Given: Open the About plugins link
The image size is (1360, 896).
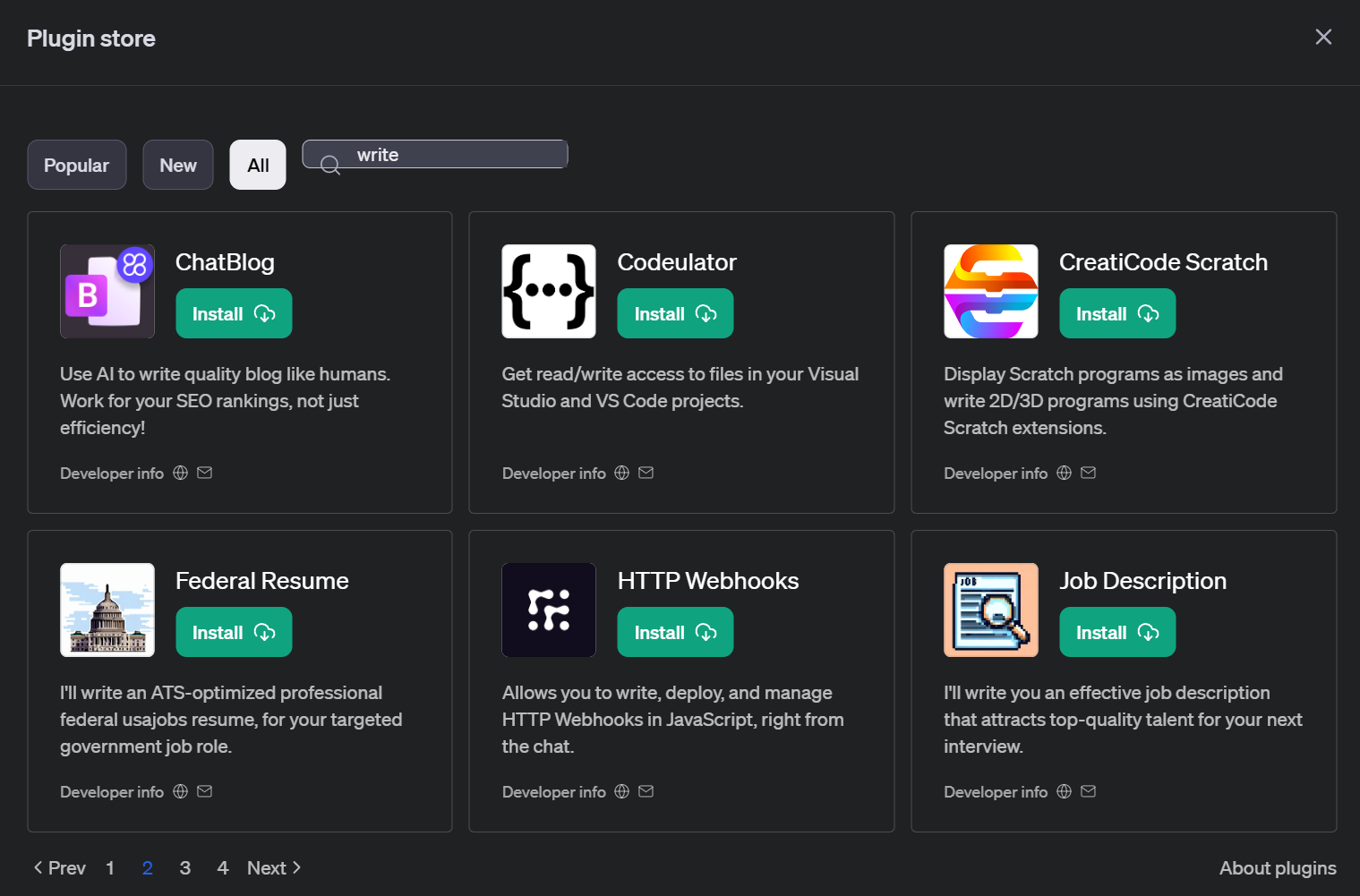Looking at the screenshot, I should tap(1277, 867).
